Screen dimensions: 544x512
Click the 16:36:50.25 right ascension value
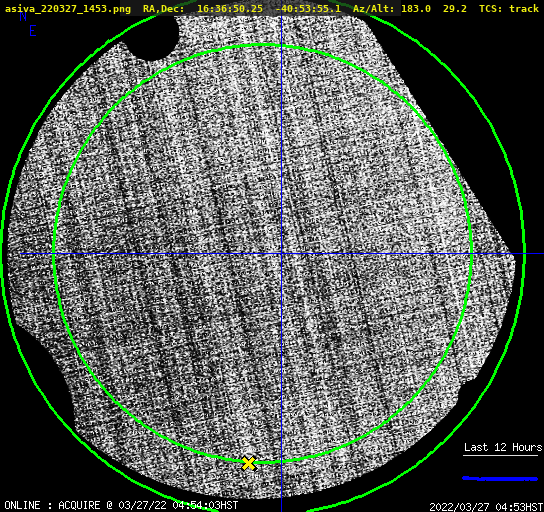pos(230,8)
